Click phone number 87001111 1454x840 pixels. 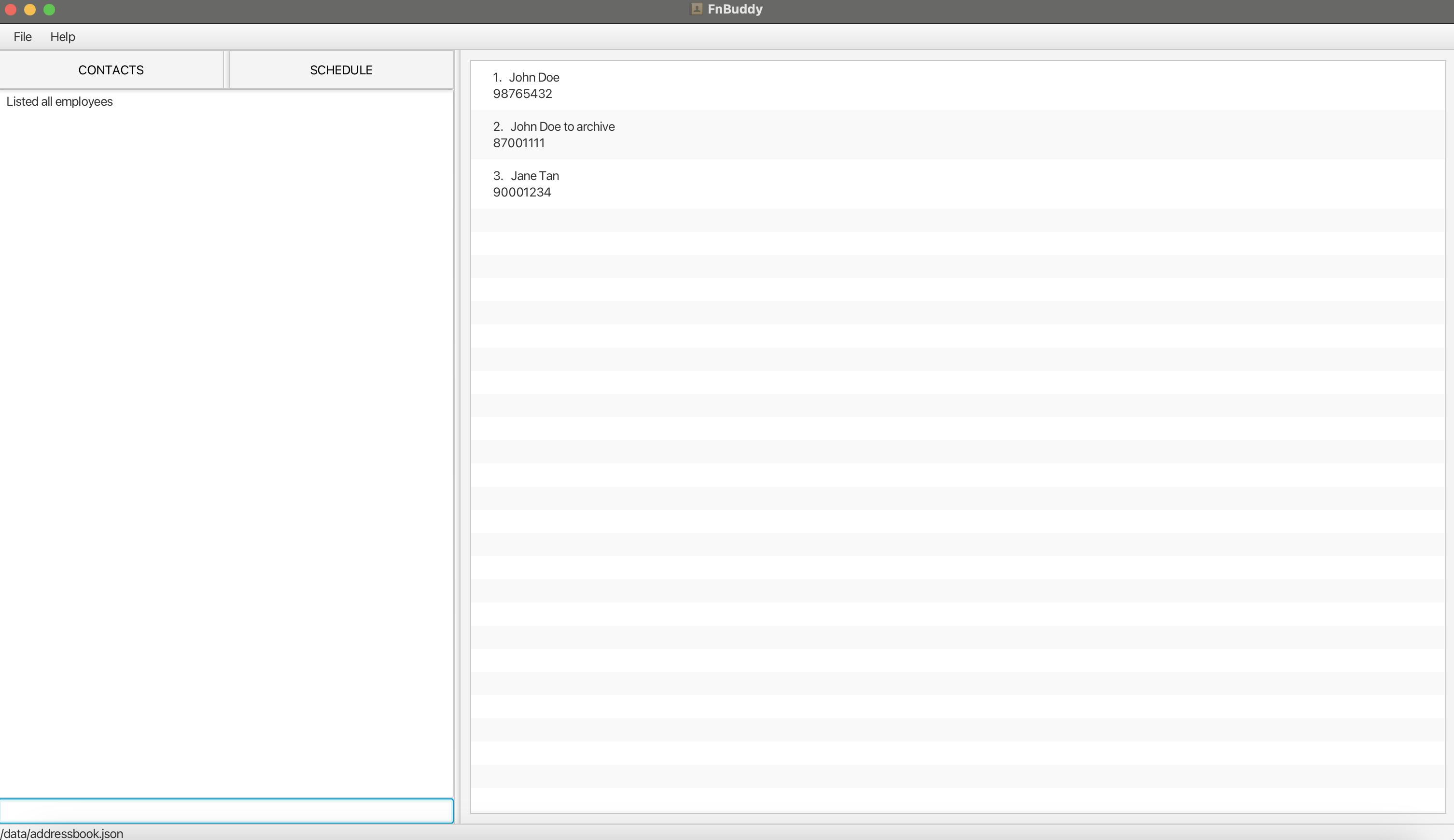(x=518, y=143)
